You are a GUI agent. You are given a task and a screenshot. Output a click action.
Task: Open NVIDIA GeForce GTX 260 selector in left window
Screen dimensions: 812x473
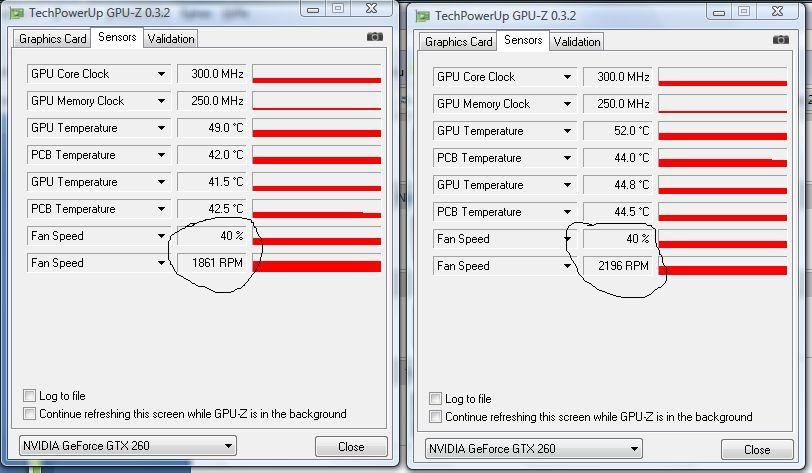[127, 446]
